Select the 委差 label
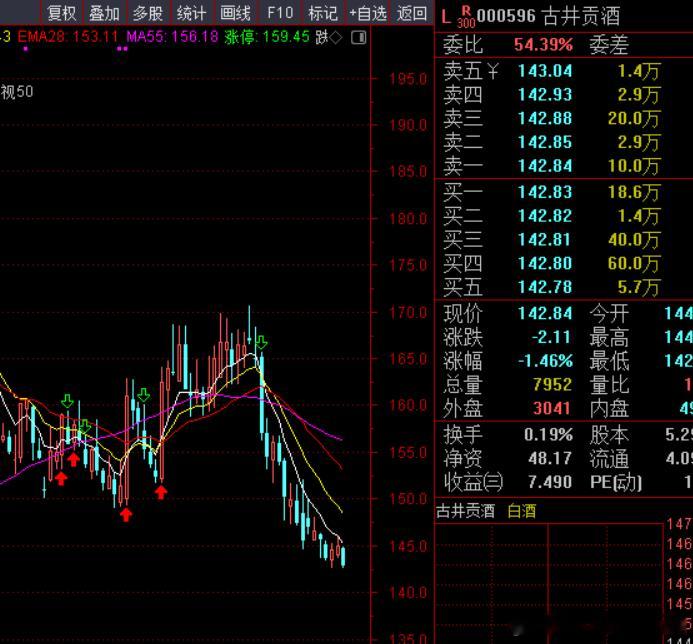This screenshot has height=644, width=693. click(609, 45)
